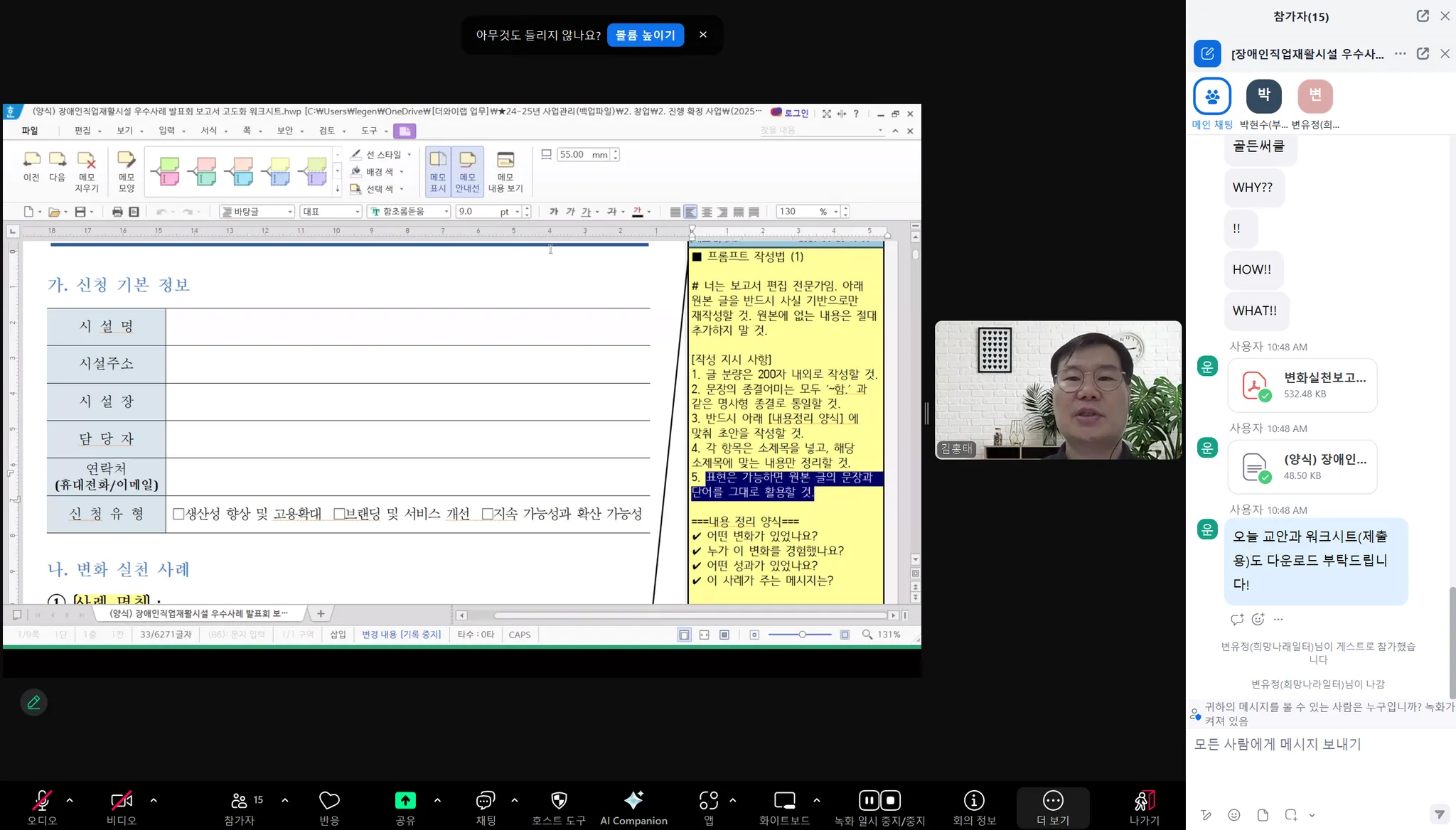Expand the participants options arrow
This screenshot has height=830, width=1456.
coord(285,800)
